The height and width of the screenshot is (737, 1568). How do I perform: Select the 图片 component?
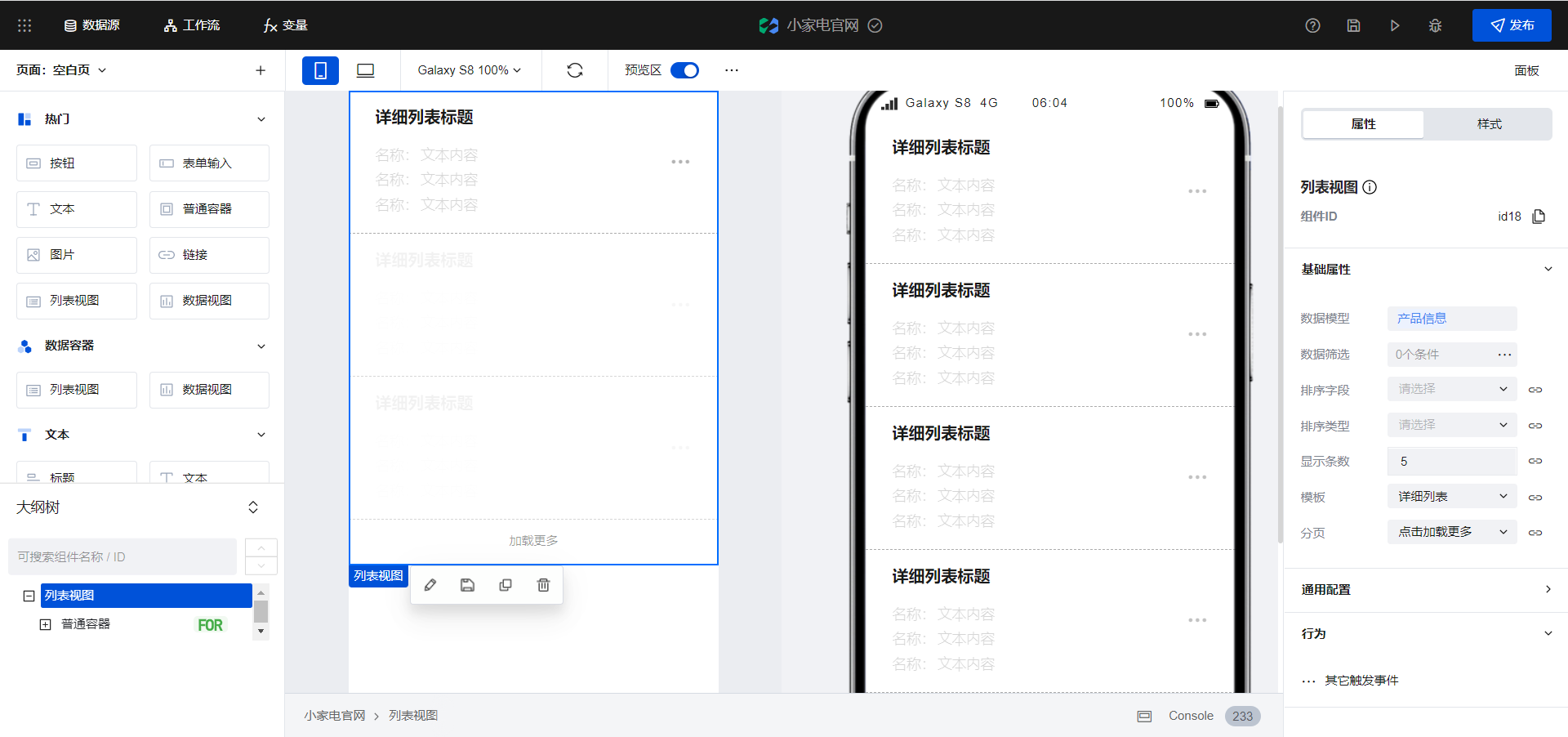tap(77, 255)
